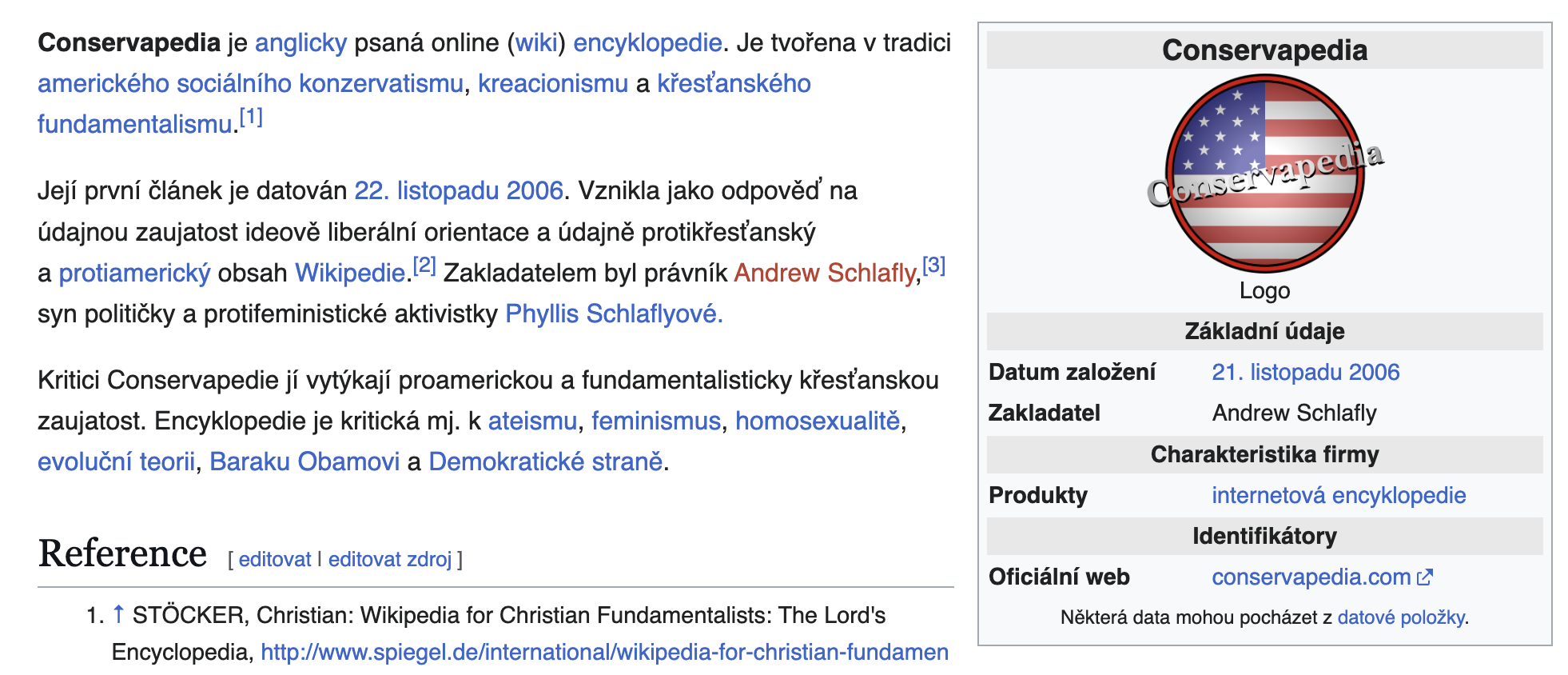Viewport: 1568px width, 675px height.
Task: Open the "Phyllis Schlaflyové" link
Action: pos(614,314)
